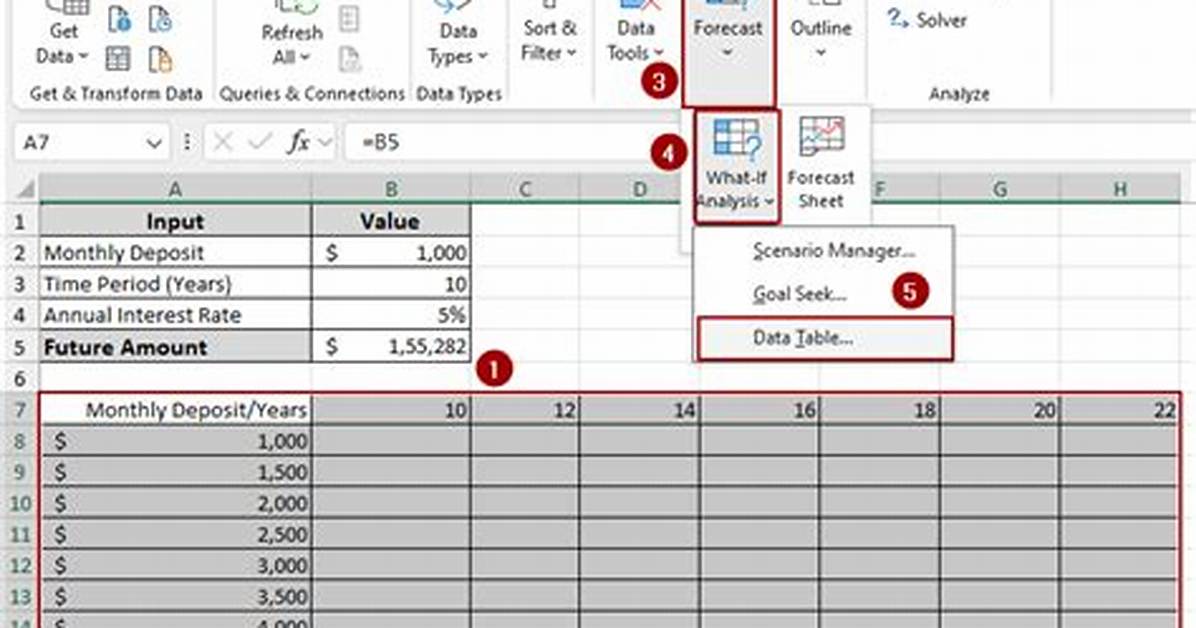Select column A header

point(175,188)
